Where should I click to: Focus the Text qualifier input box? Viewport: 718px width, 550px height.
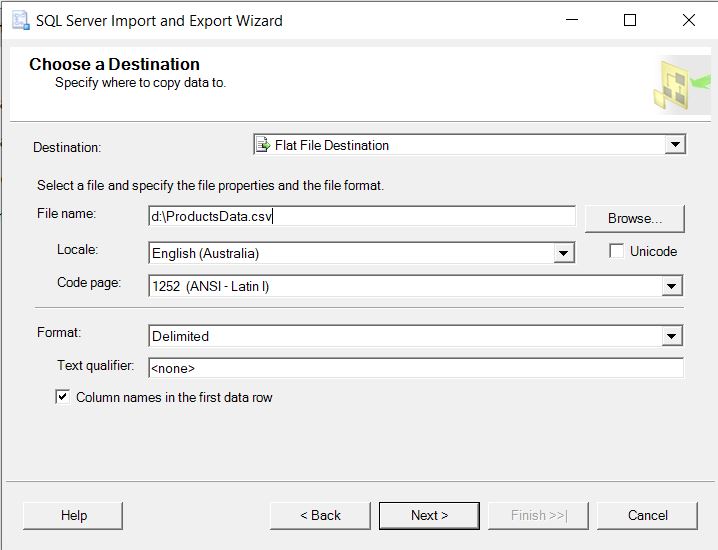coord(415,368)
